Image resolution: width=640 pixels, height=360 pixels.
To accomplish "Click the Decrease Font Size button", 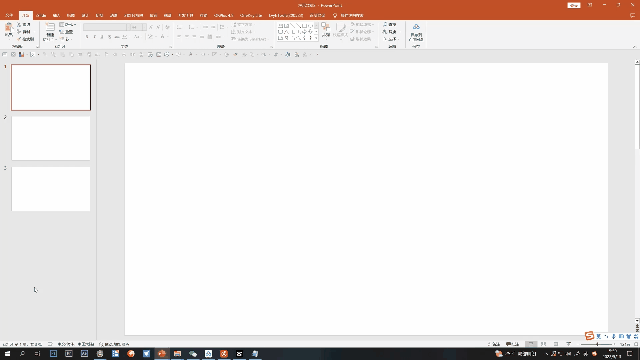I will 158,27.
